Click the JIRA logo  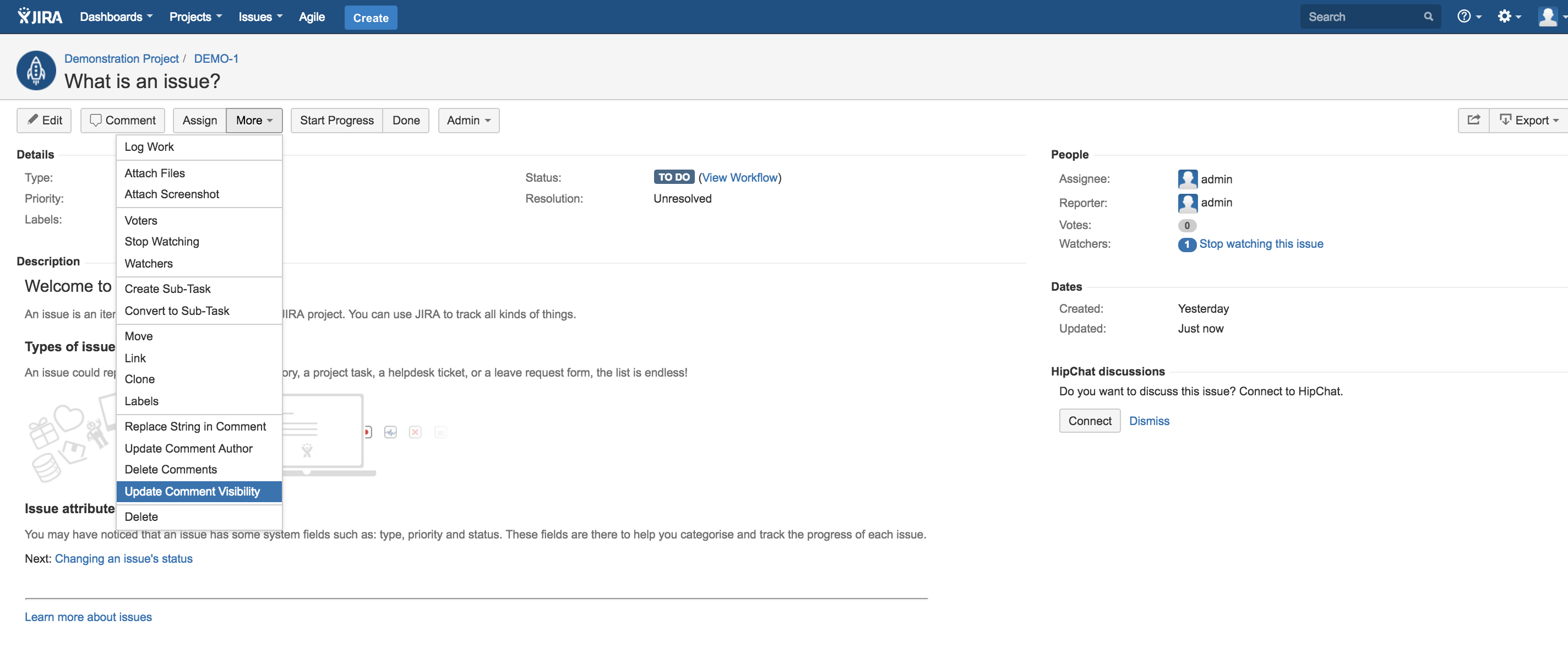tap(40, 17)
